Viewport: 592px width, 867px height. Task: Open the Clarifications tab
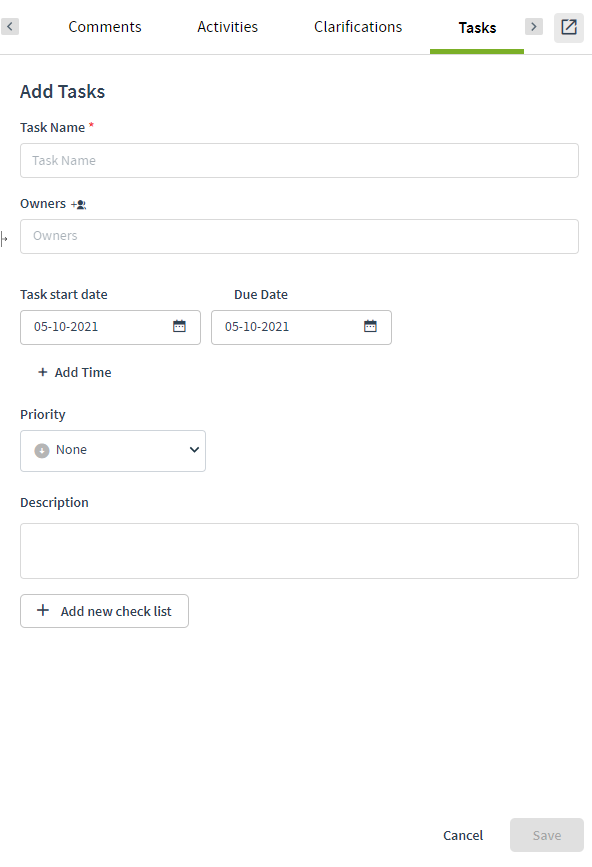pyautogui.click(x=358, y=27)
